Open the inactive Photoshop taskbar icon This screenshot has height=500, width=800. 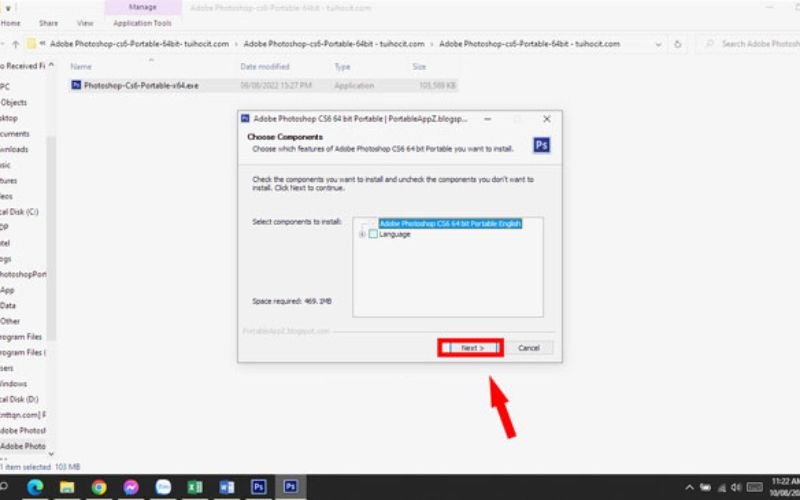point(259,487)
